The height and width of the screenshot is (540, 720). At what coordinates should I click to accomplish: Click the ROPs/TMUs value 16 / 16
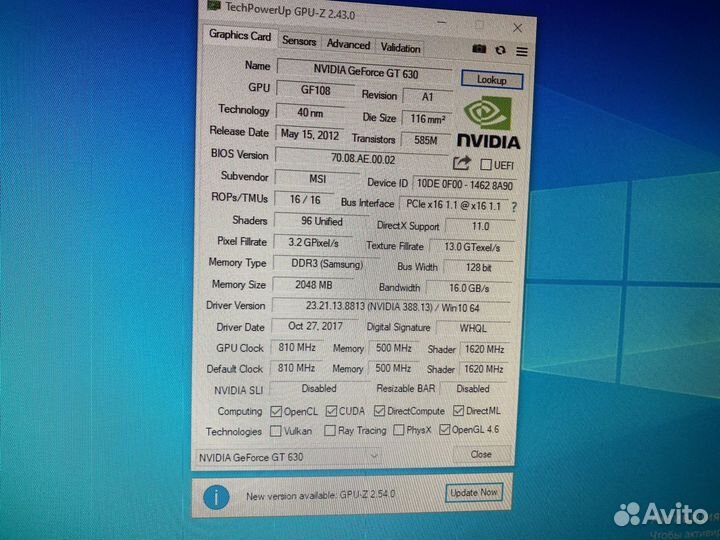(x=305, y=199)
